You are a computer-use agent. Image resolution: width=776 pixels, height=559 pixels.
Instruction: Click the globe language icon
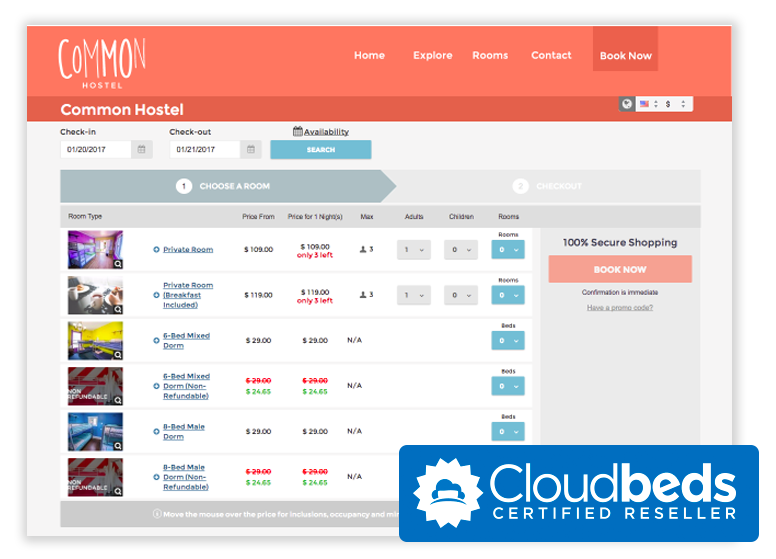click(x=627, y=104)
